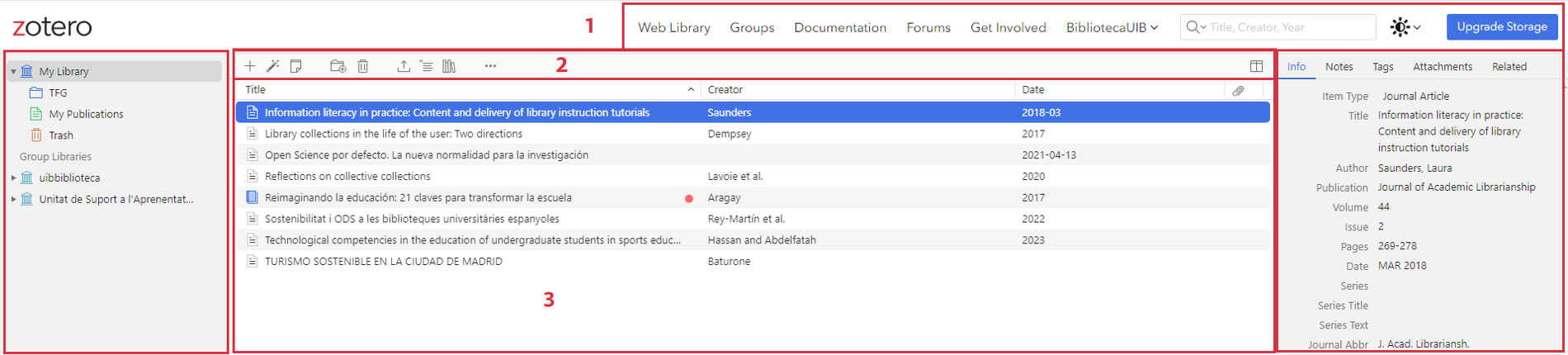Click the Item Type value Journal Article
This screenshot has width=1568, height=355.
coord(1415,97)
